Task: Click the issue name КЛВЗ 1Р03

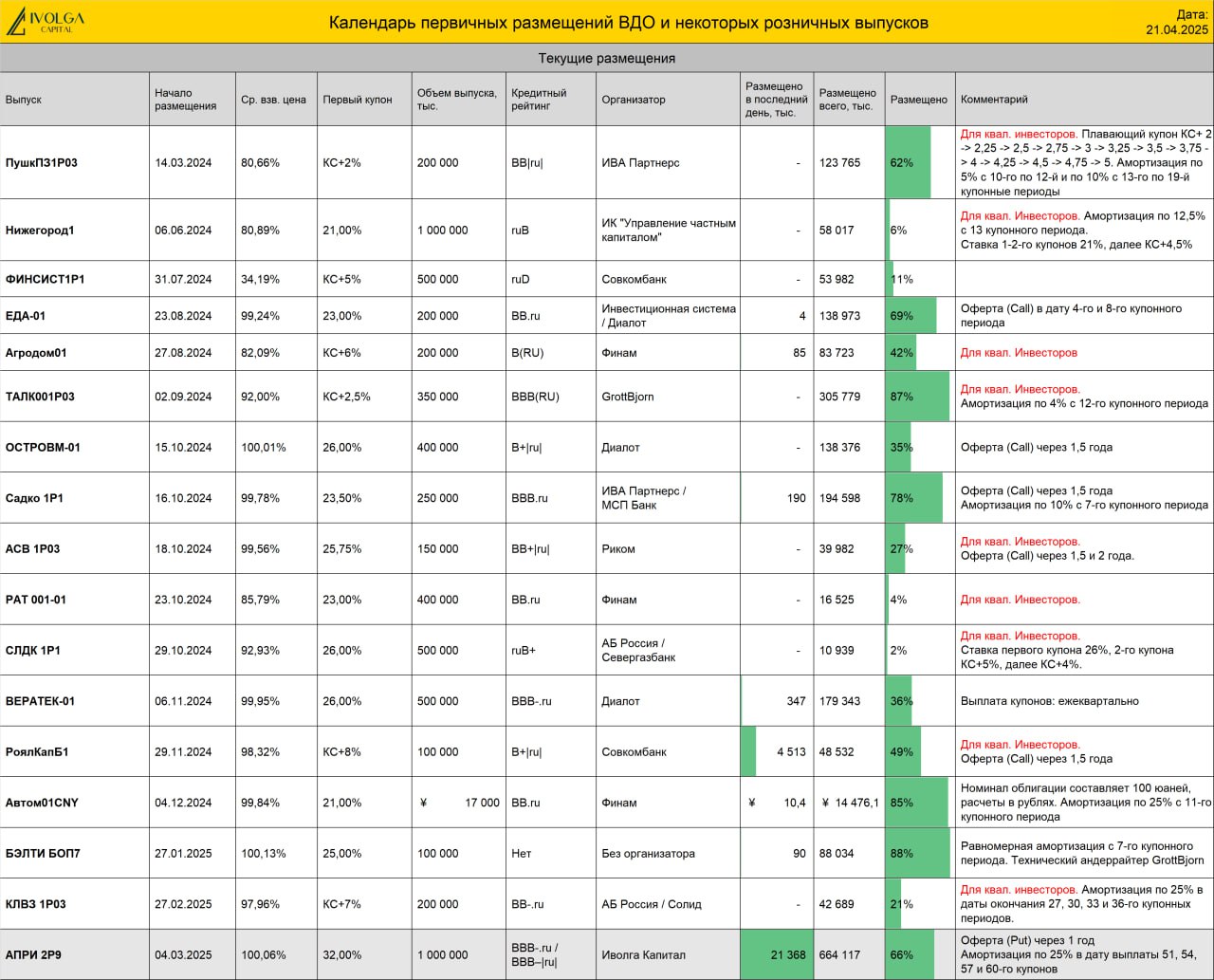Action: [35, 904]
